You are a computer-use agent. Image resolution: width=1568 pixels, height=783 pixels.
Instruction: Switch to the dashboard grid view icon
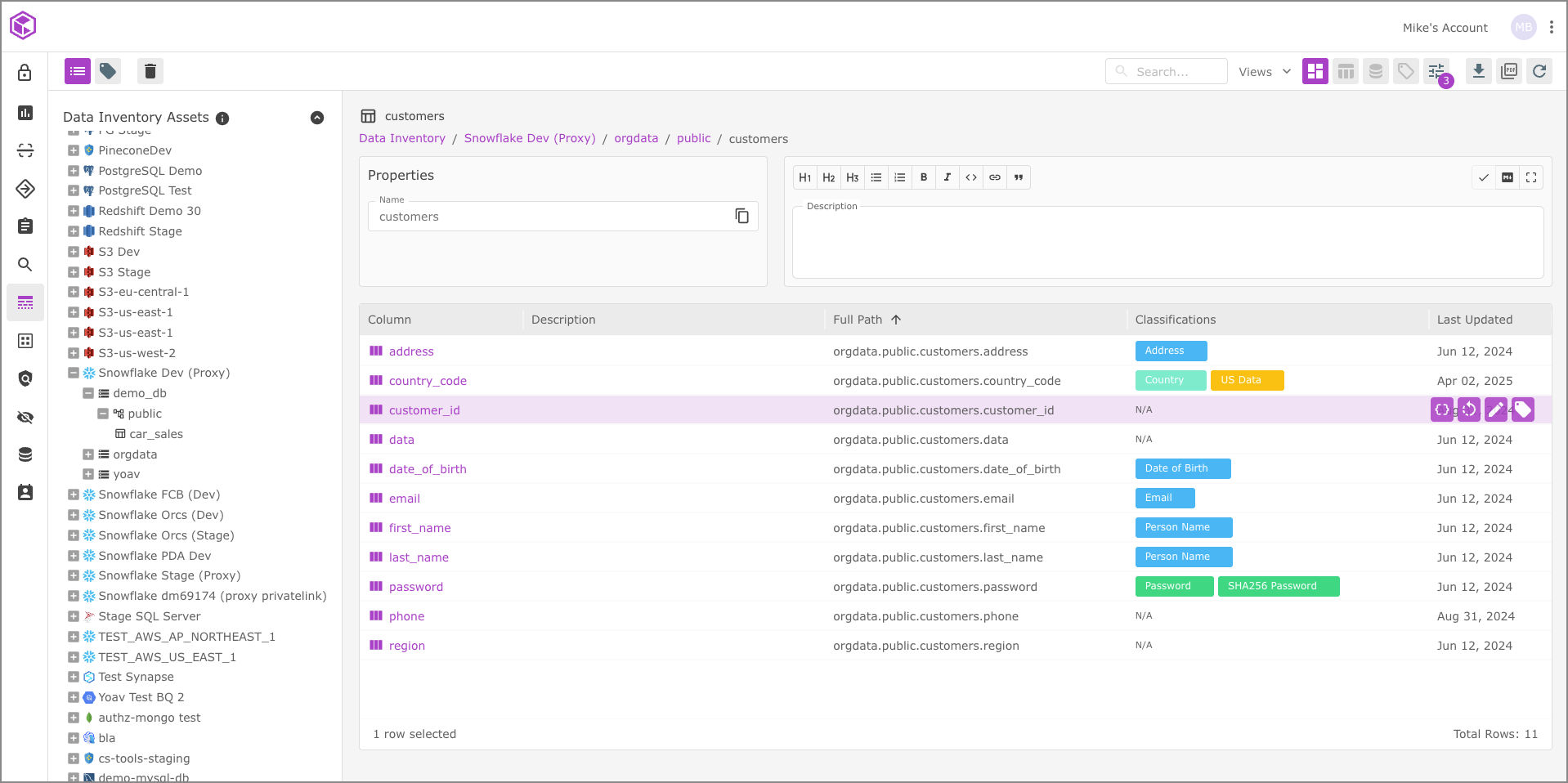(1315, 71)
